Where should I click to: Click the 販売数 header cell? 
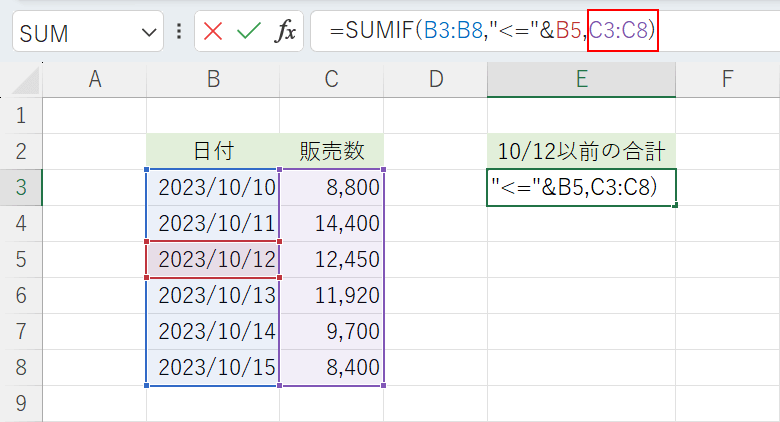click(332, 151)
